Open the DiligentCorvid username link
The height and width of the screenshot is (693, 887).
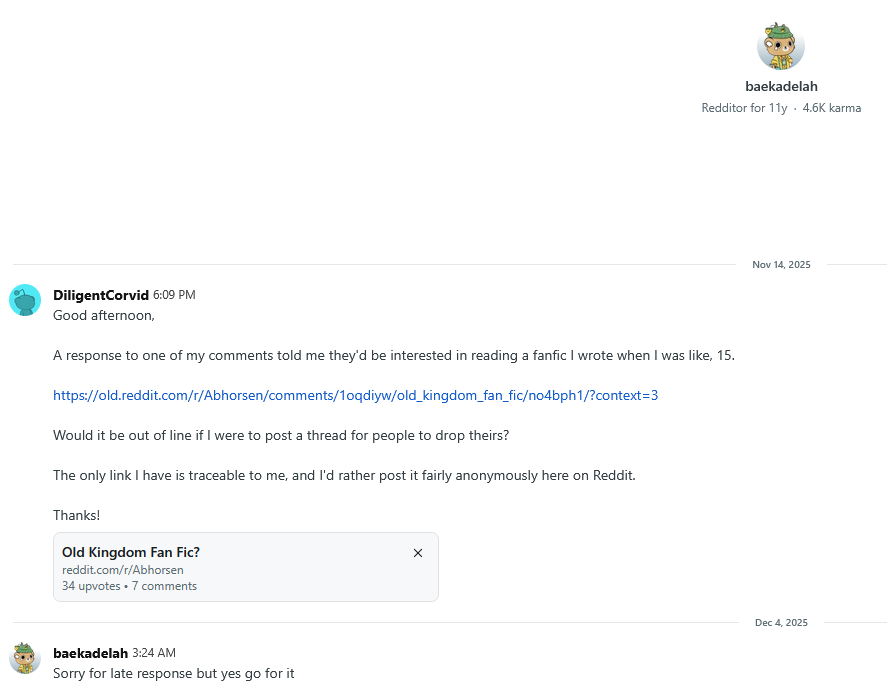[101, 295]
